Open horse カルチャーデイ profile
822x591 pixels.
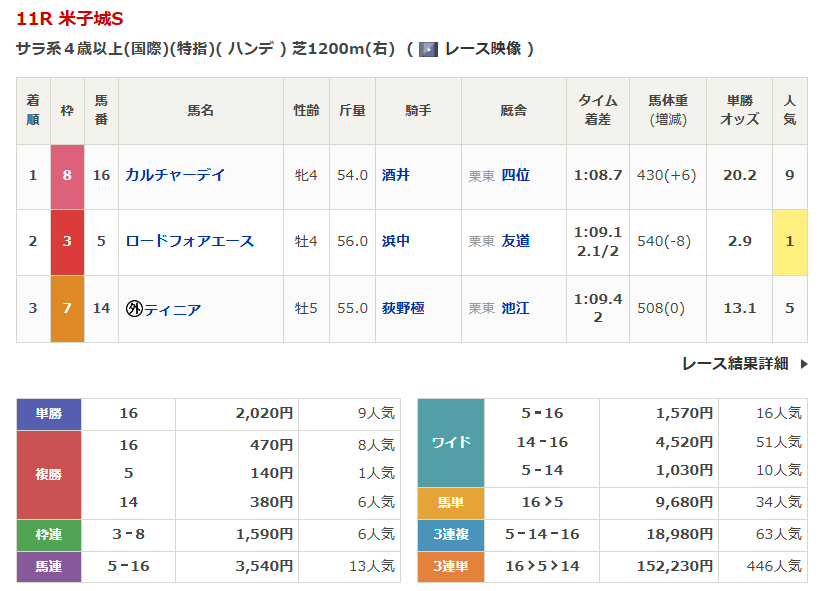coord(175,175)
